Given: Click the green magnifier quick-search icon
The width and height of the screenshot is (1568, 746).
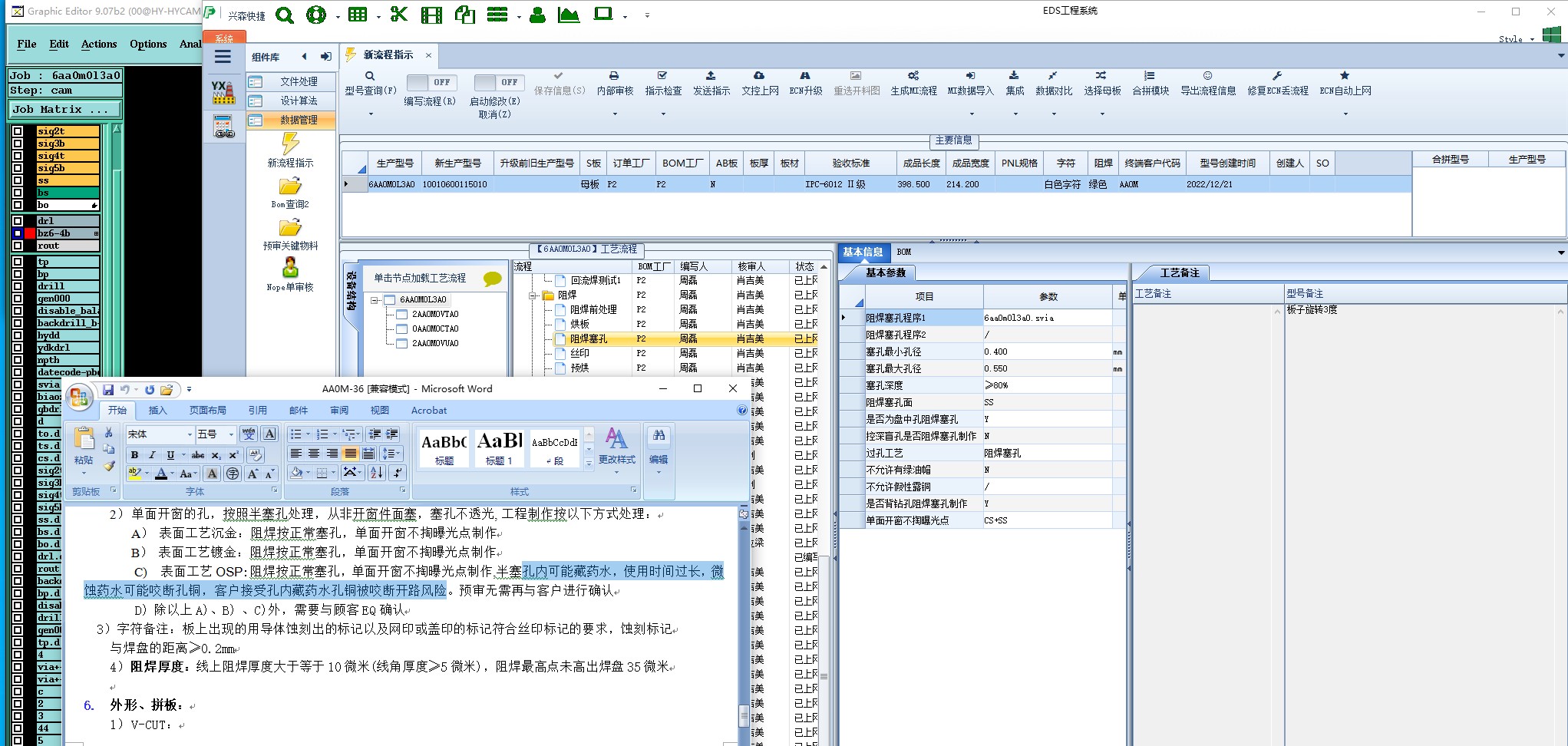Looking at the screenshot, I should pos(285,15).
